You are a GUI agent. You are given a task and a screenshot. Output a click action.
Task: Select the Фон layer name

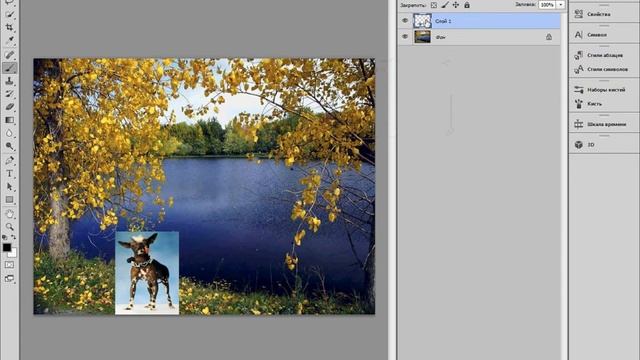[x=440, y=37]
